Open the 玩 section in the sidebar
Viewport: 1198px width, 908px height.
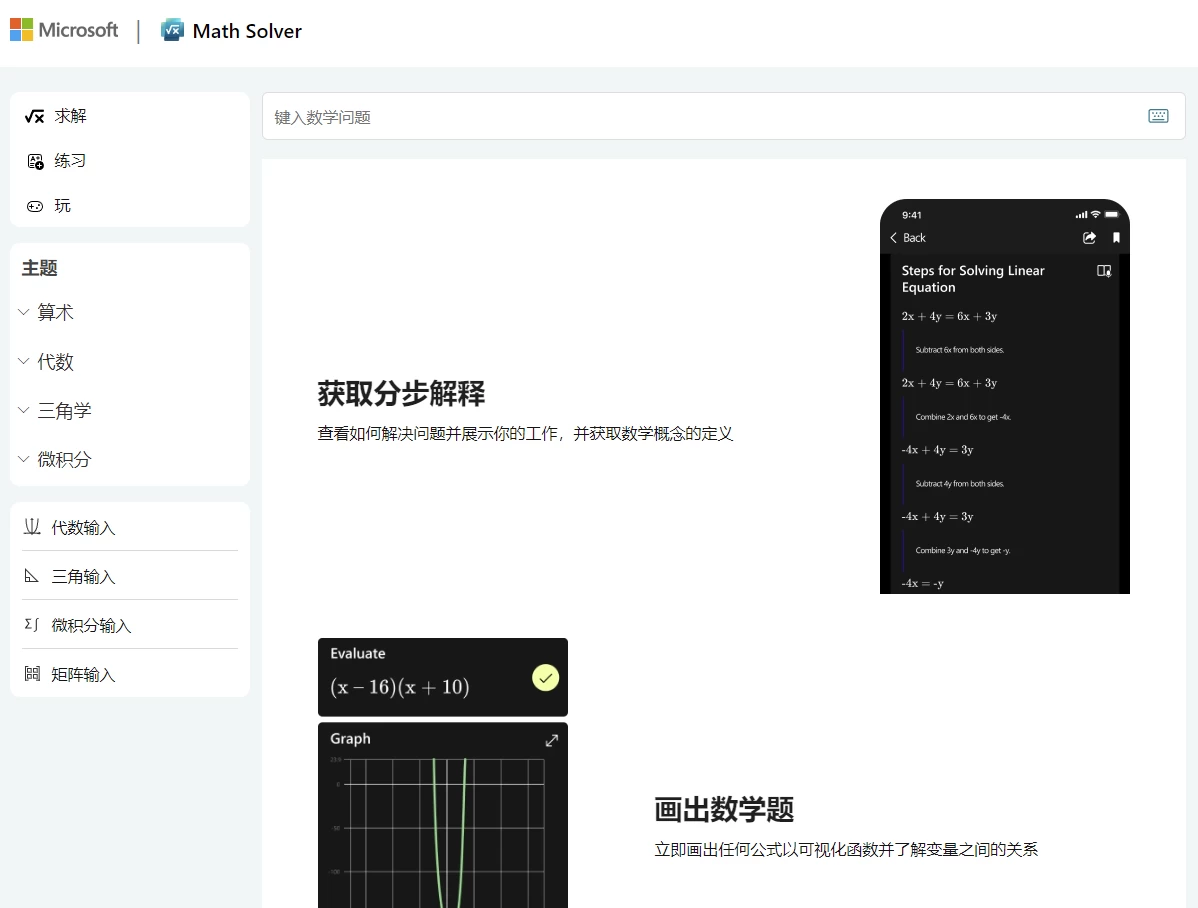pos(62,206)
